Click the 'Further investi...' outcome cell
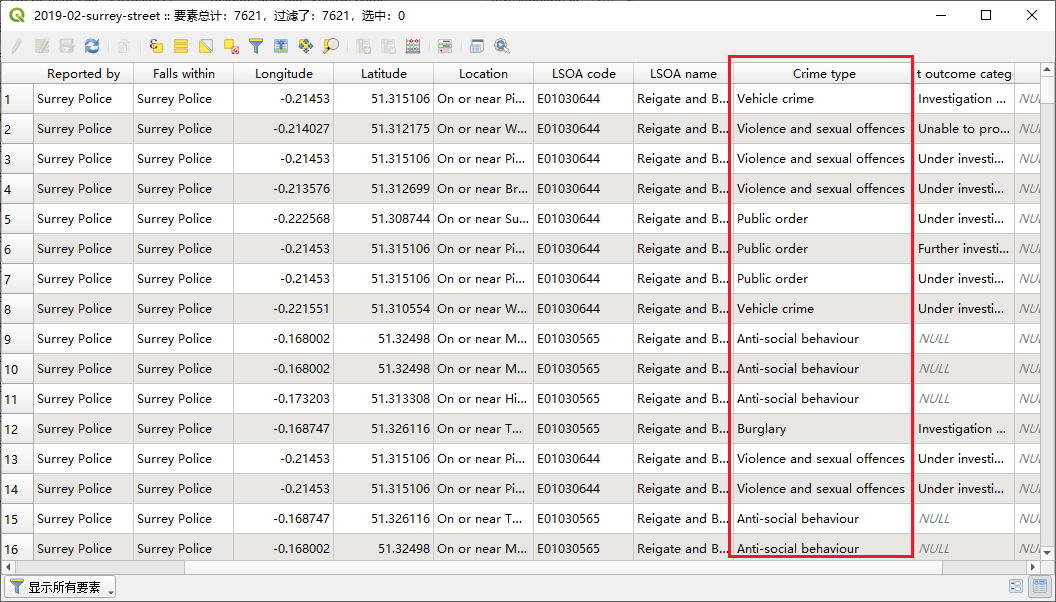The width and height of the screenshot is (1056, 602). (964, 249)
